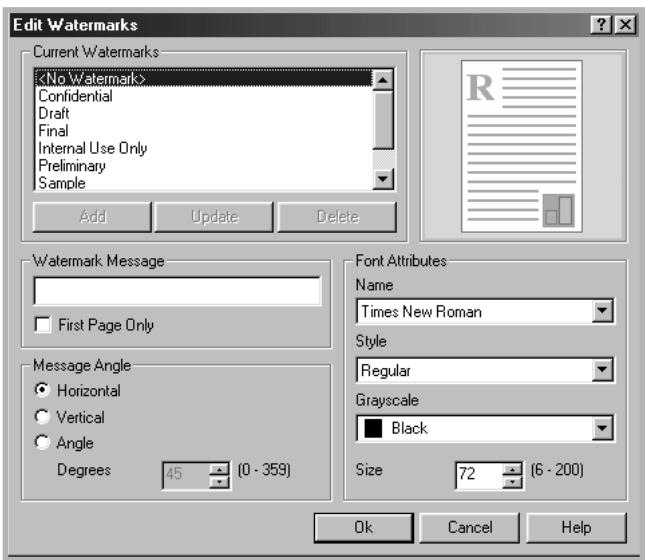Viewport: 645px width, 560px height.
Task: Select the Horizontal message angle
Action: pos(42,390)
